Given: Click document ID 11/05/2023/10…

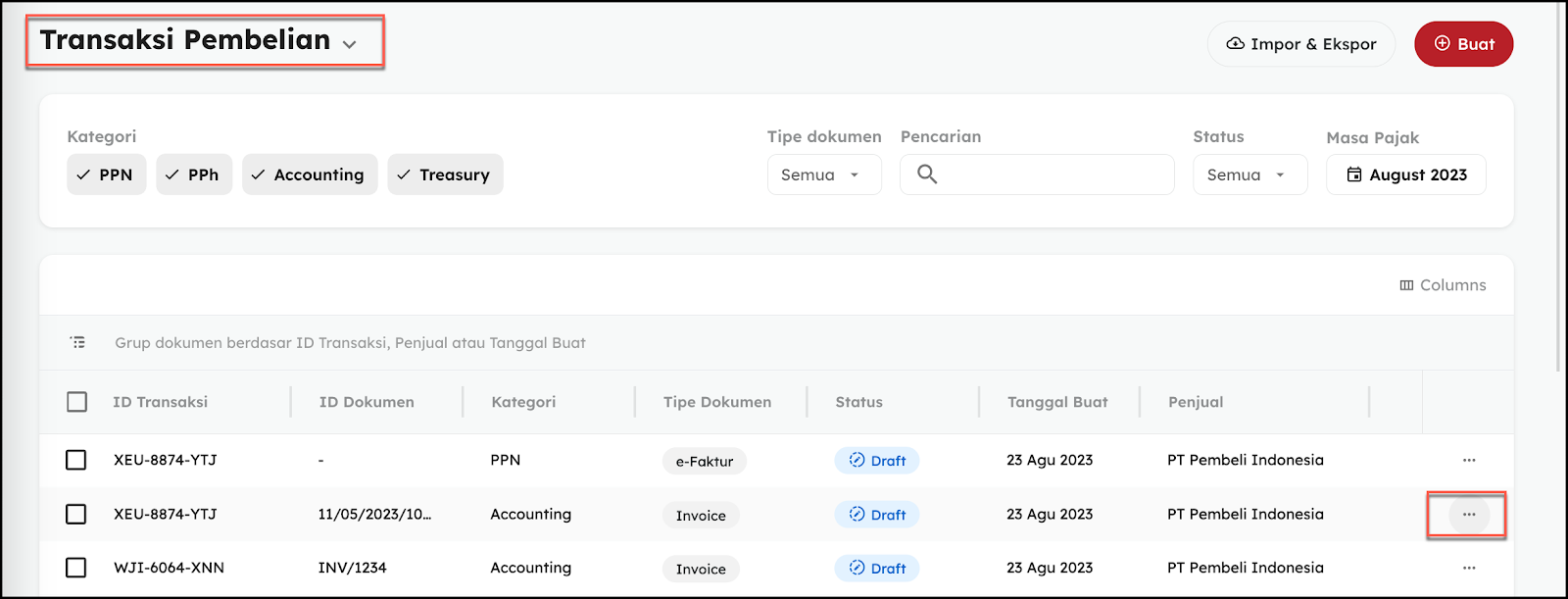Looking at the screenshot, I should [x=374, y=514].
